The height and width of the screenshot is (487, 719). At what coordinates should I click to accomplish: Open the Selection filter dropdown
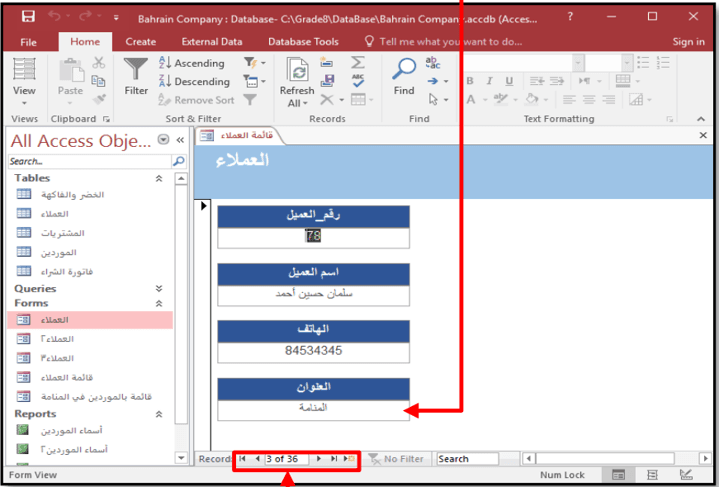point(254,62)
